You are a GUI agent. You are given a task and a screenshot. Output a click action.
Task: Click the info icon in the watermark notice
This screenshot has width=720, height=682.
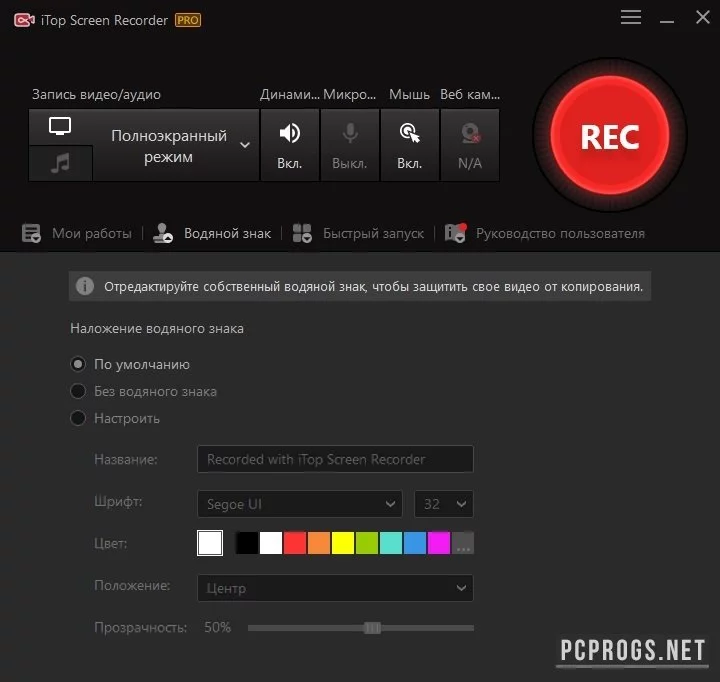(x=85, y=286)
